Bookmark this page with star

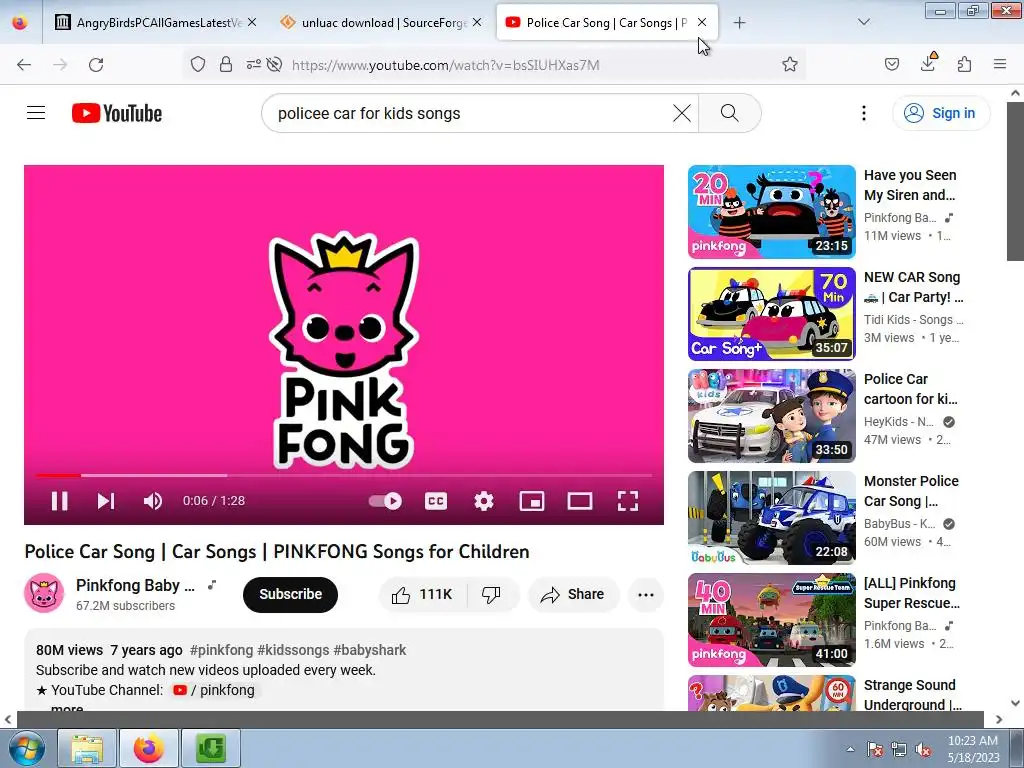(x=790, y=64)
